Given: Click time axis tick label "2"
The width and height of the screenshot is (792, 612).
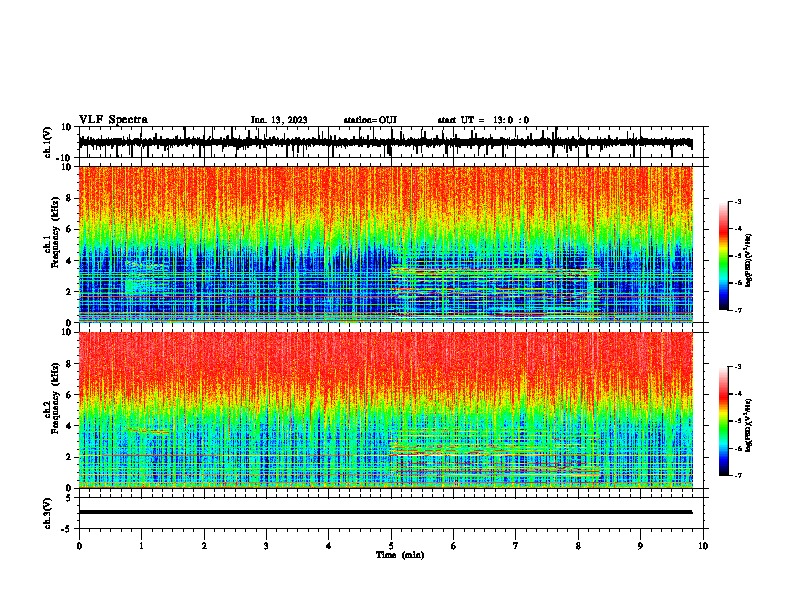Looking at the screenshot, I should coord(204,546).
